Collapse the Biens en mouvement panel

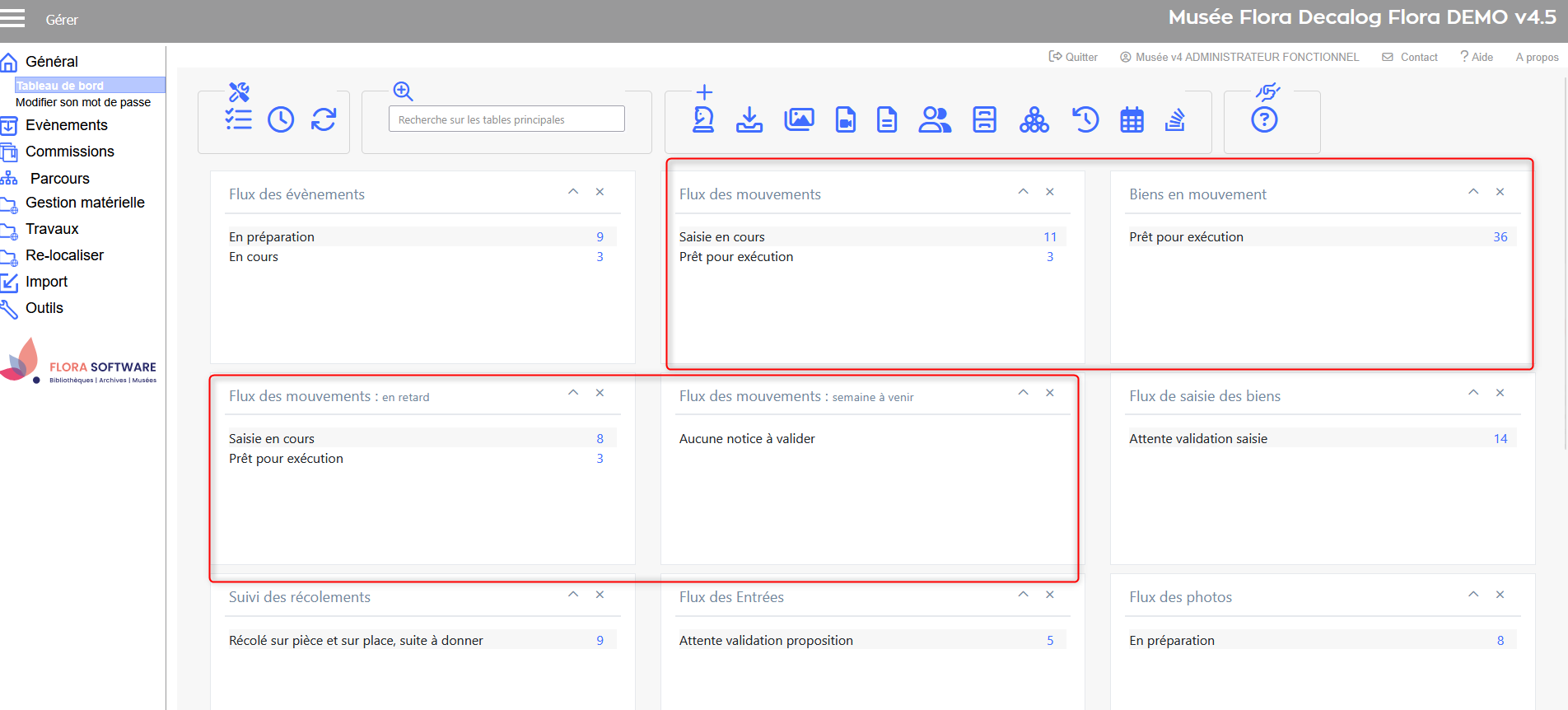coord(1473,192)
